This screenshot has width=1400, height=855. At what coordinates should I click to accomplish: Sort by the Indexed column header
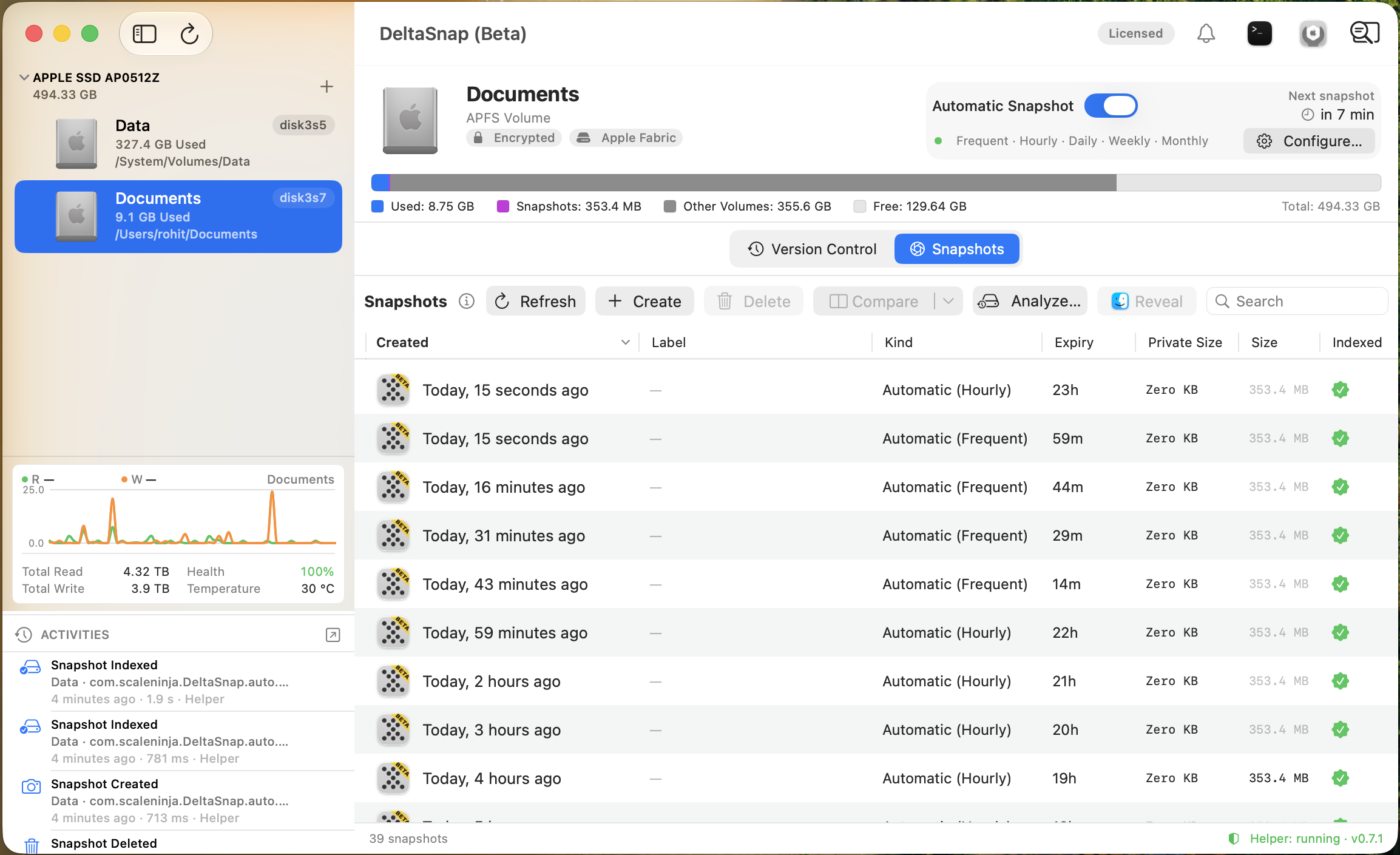pyautogui.click(x=1357, y=342)
